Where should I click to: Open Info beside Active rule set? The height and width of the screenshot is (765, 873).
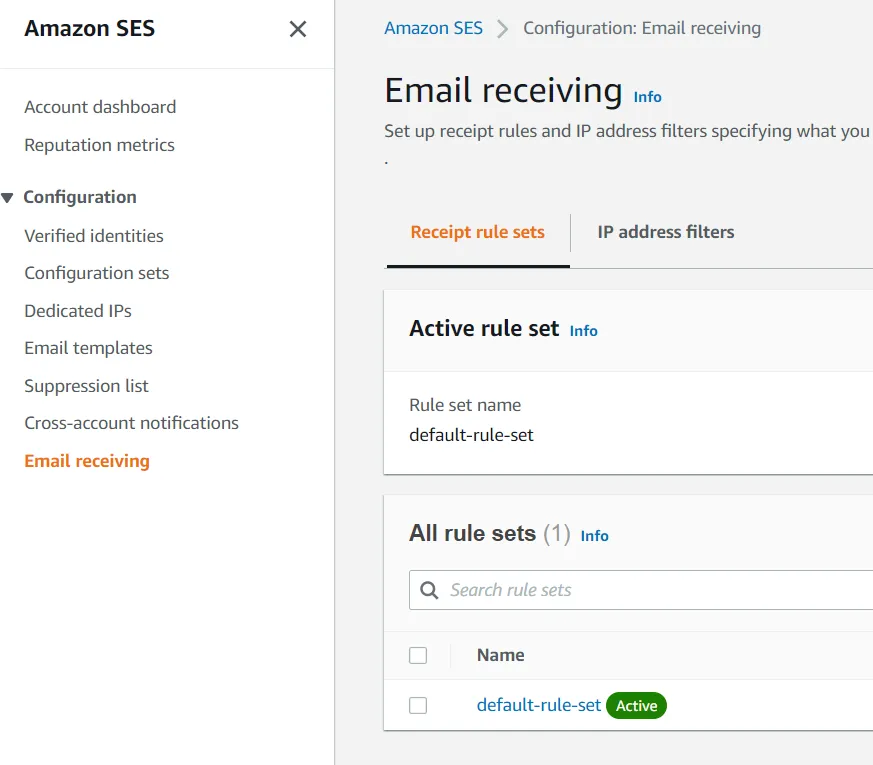[x=583, y=331]
